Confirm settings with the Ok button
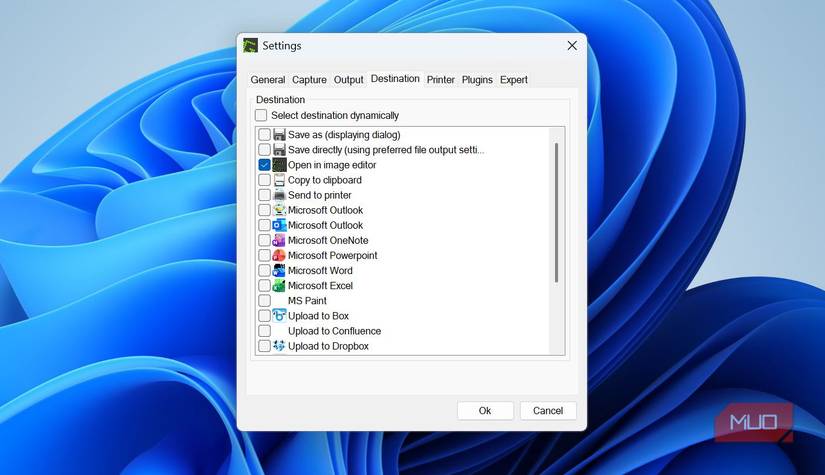Screen dimensions: 825x475 point(485,411)
